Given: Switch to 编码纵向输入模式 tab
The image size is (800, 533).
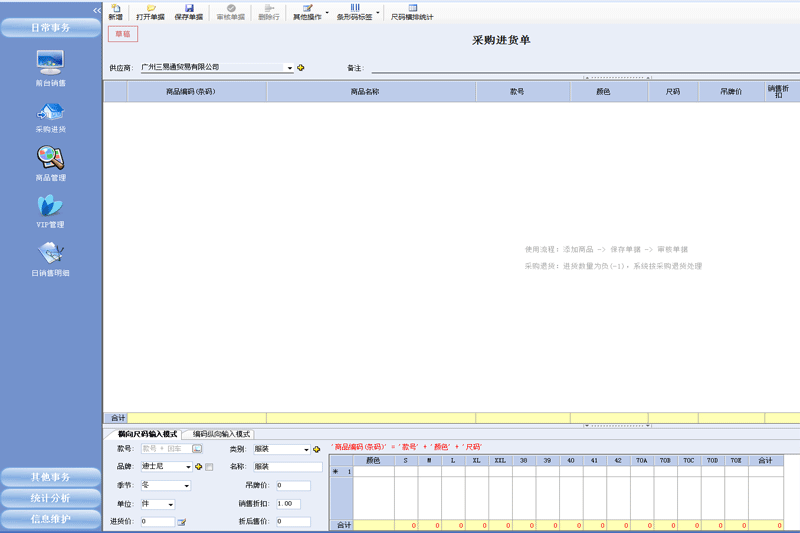Looking at the screenshot, I should 221,434.
